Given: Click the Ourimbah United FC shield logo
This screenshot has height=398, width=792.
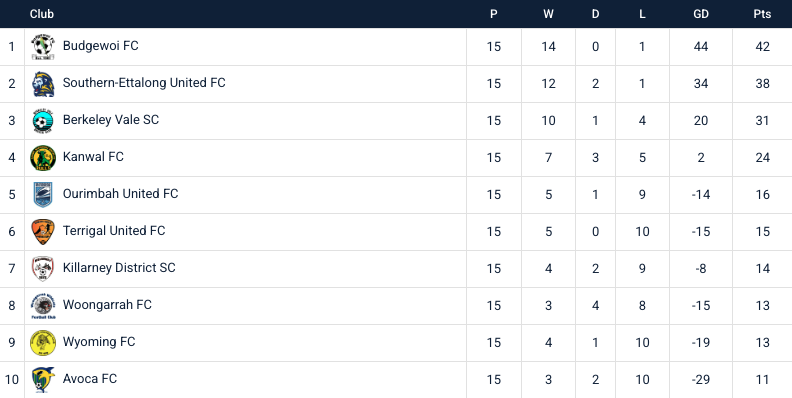Looking at the screenshot, I should (x=43, y=194).
